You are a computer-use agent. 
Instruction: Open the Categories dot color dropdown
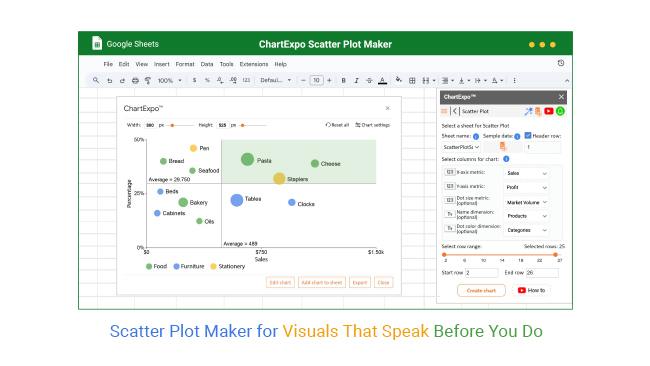[526, 230]
